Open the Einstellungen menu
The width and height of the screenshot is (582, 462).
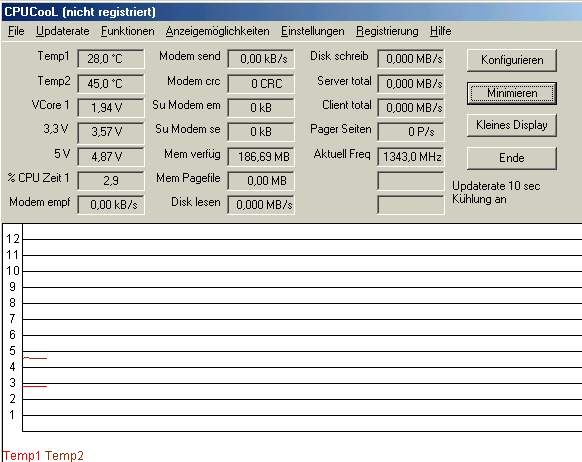pos(313,31)
